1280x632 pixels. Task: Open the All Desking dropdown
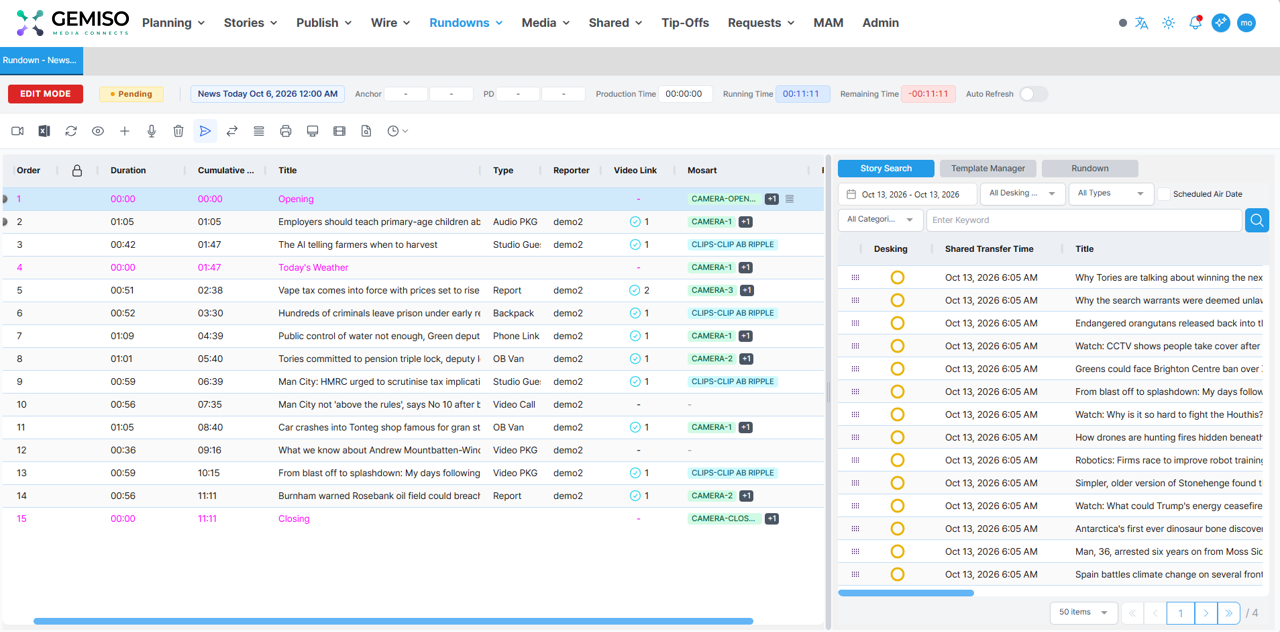click(1022, 194)
